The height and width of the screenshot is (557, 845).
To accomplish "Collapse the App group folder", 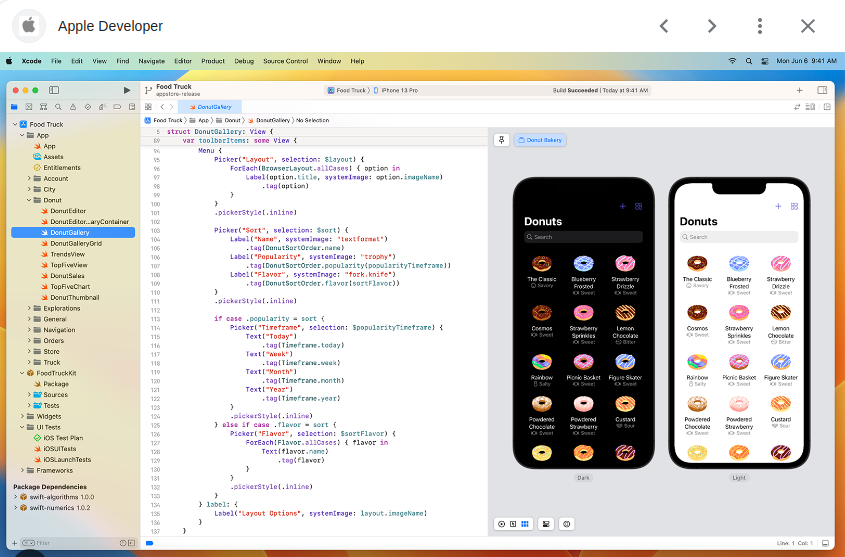I will [x=22, y=135].
